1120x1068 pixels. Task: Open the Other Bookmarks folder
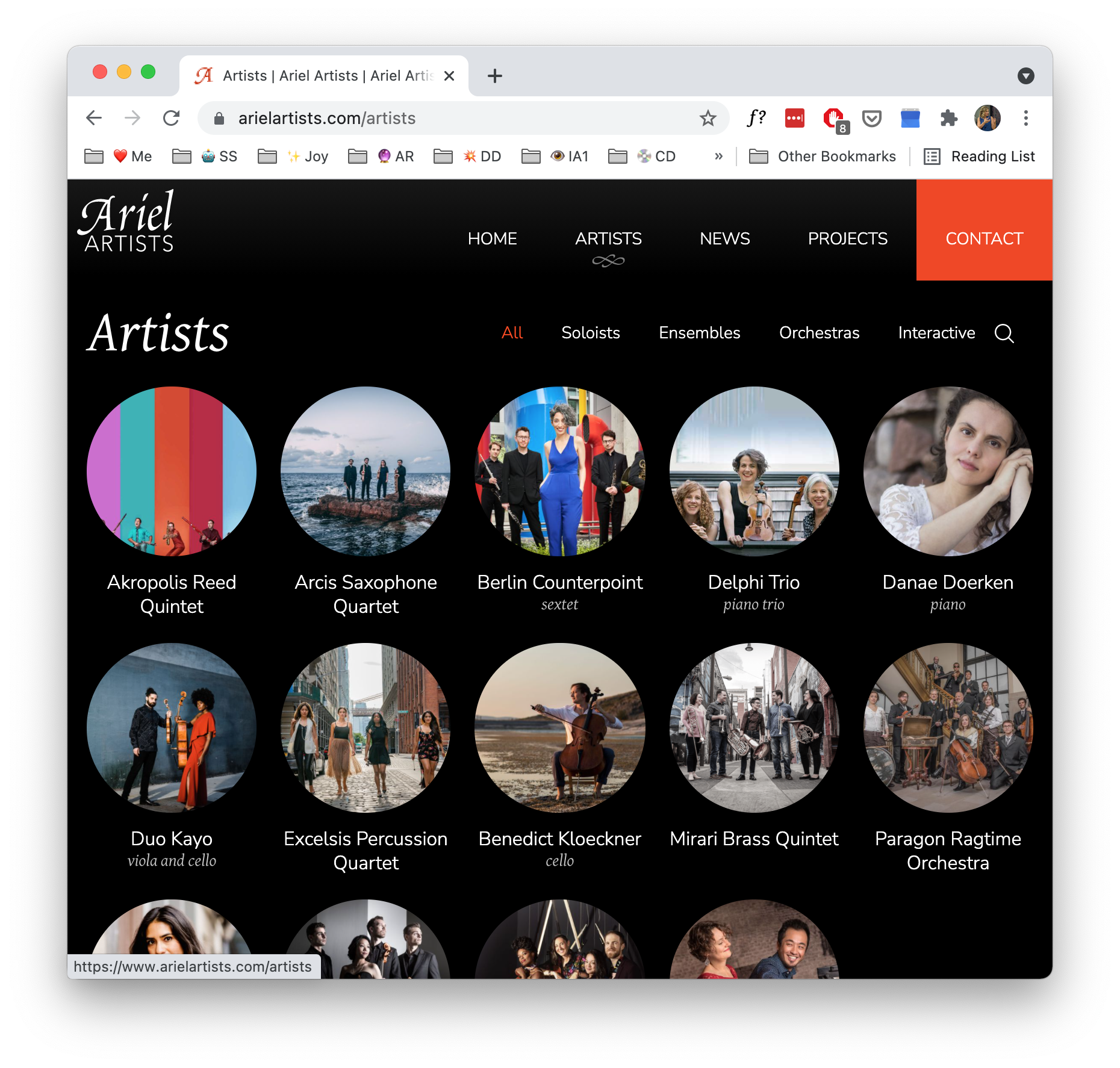pyautogui.click(x=823, y=157)
